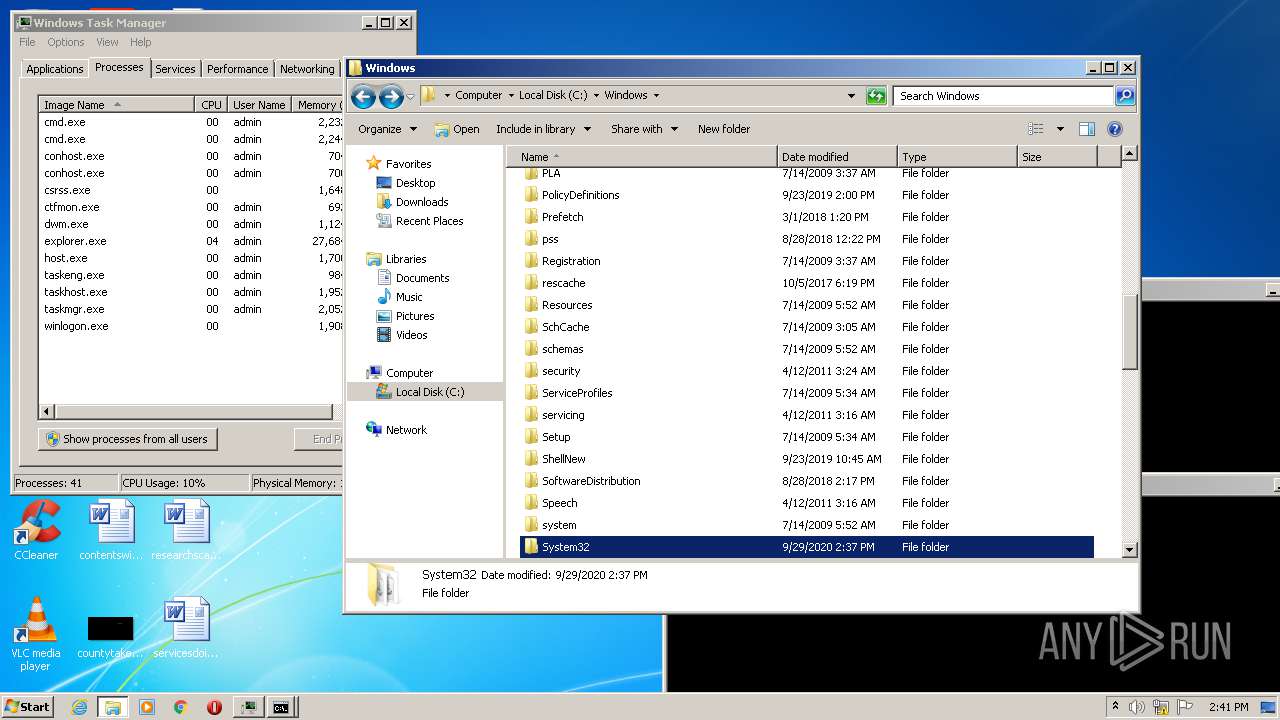Select Local Disk (C:) in navigation pane
The width and height of the screenshot is (1280, 720).
430,392
